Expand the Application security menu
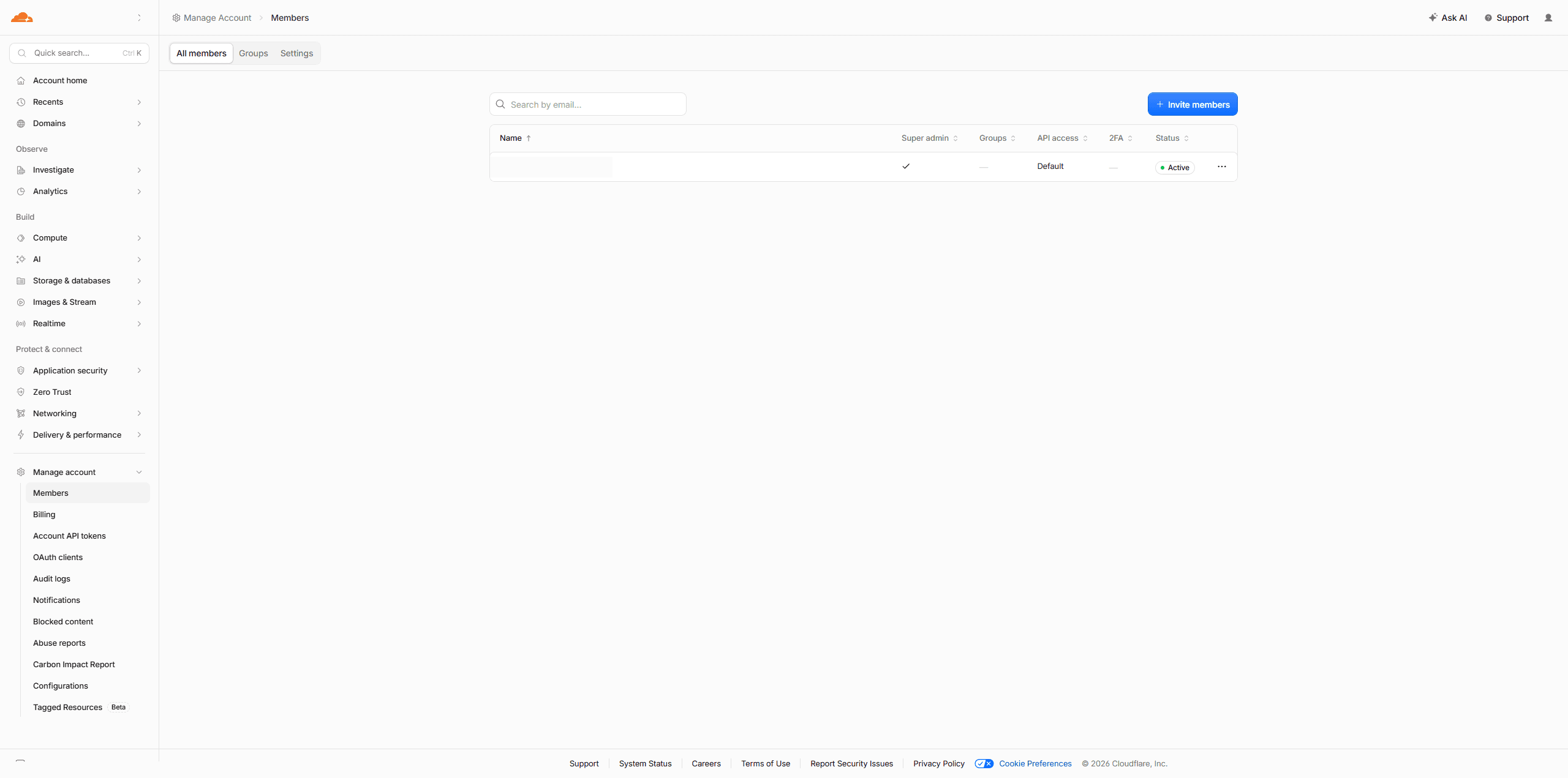Image resolution: width=1568 pixels, height=778 pixels. 139,371
